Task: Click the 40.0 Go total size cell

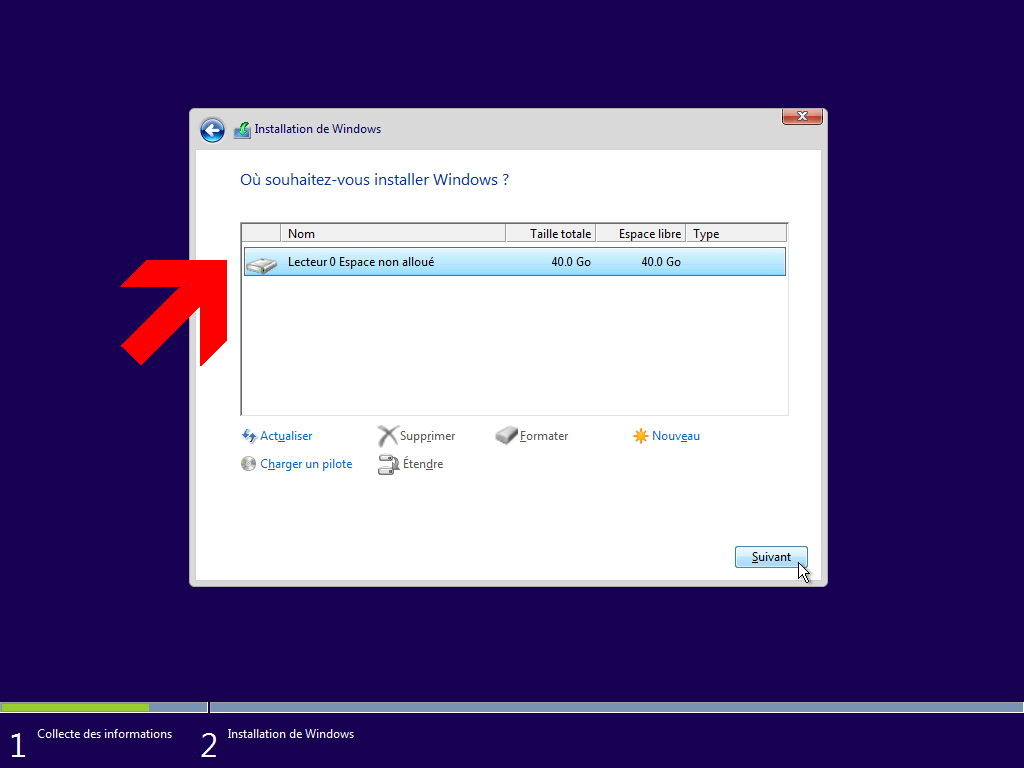Action: point(571,262)
